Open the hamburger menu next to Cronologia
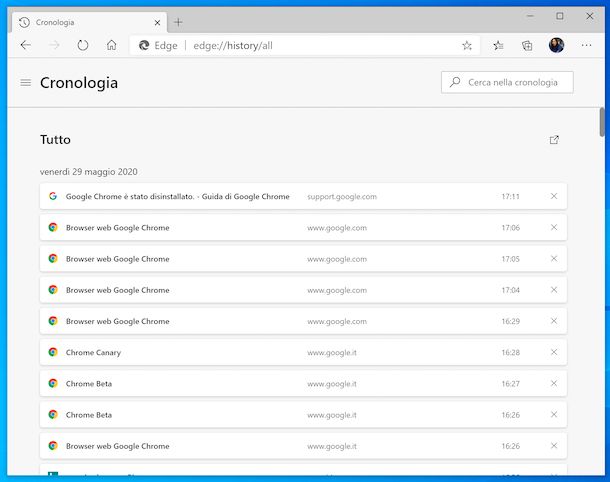Image resolution: width=610 pixels, height=482 pixels. pyautogui.click(x=26, y=82)
